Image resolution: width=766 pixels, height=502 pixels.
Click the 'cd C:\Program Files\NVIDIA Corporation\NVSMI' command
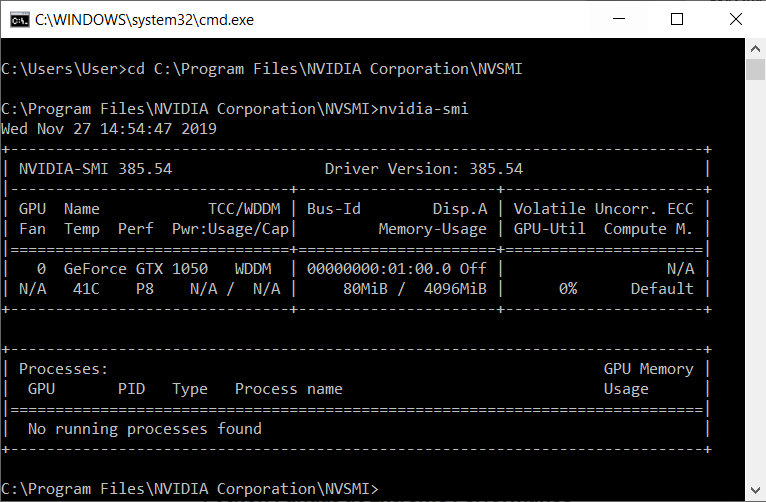pos(325,69)
